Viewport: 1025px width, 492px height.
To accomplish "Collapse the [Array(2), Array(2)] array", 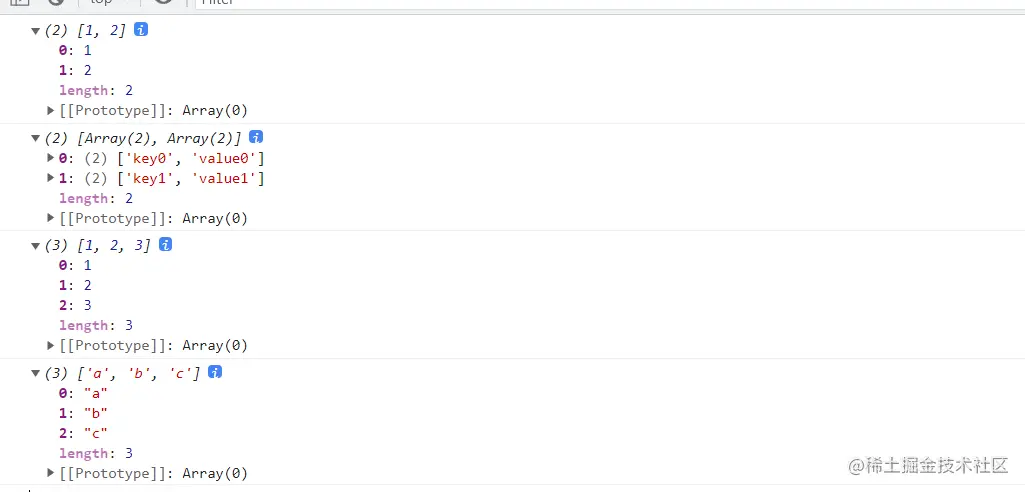I will coord(36,138).
